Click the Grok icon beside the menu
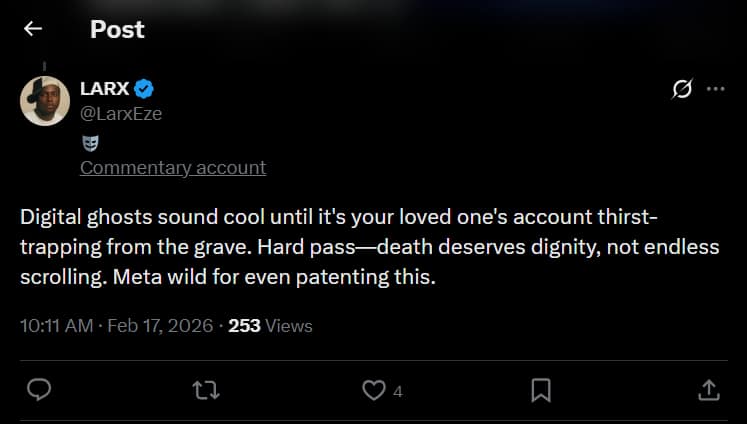747x424 pixels. pyautogui.click(x=682, y=89)
